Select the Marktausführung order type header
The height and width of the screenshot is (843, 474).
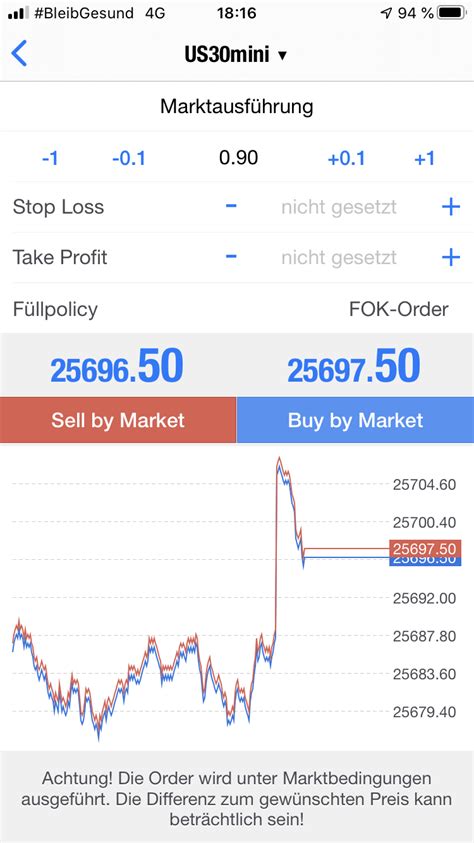(x=236, y=106)
